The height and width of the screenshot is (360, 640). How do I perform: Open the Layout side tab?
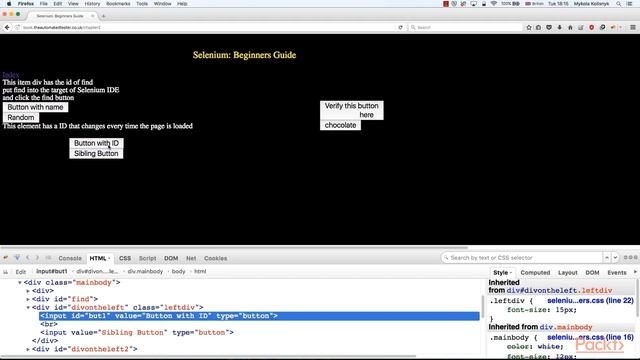click(x=568, y=273)
